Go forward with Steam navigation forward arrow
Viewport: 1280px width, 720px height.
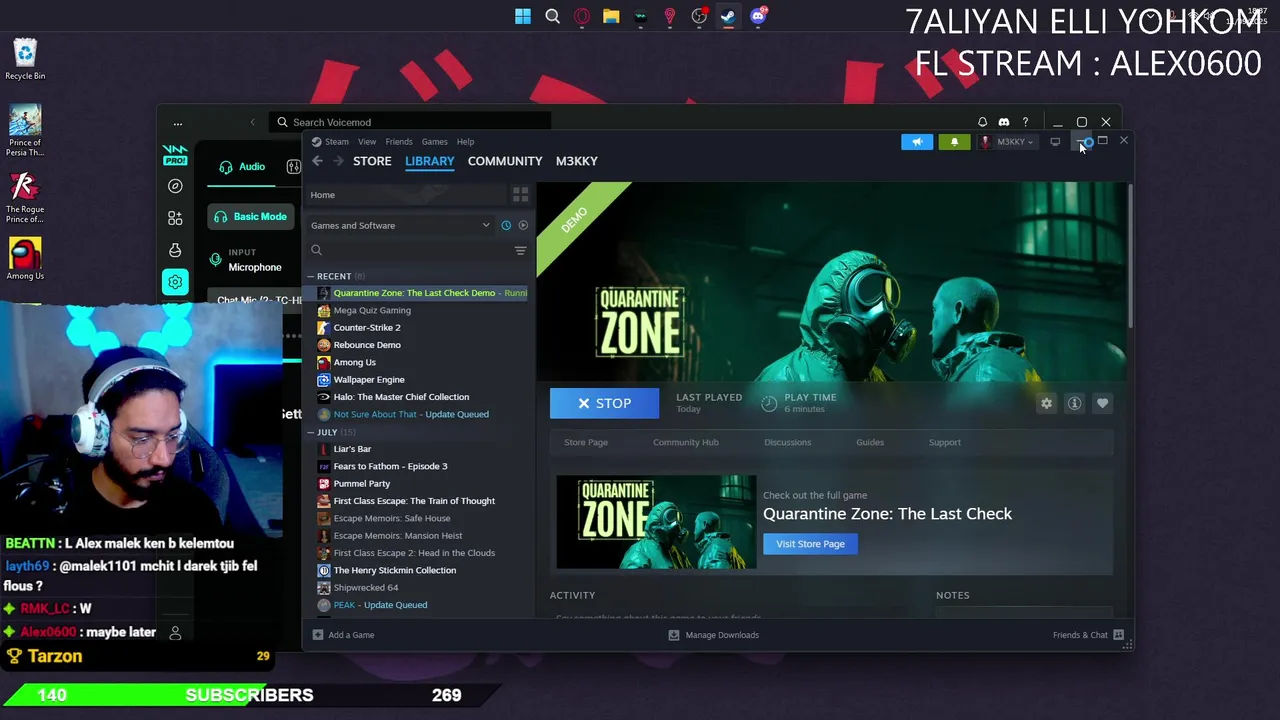coord(338,161)
